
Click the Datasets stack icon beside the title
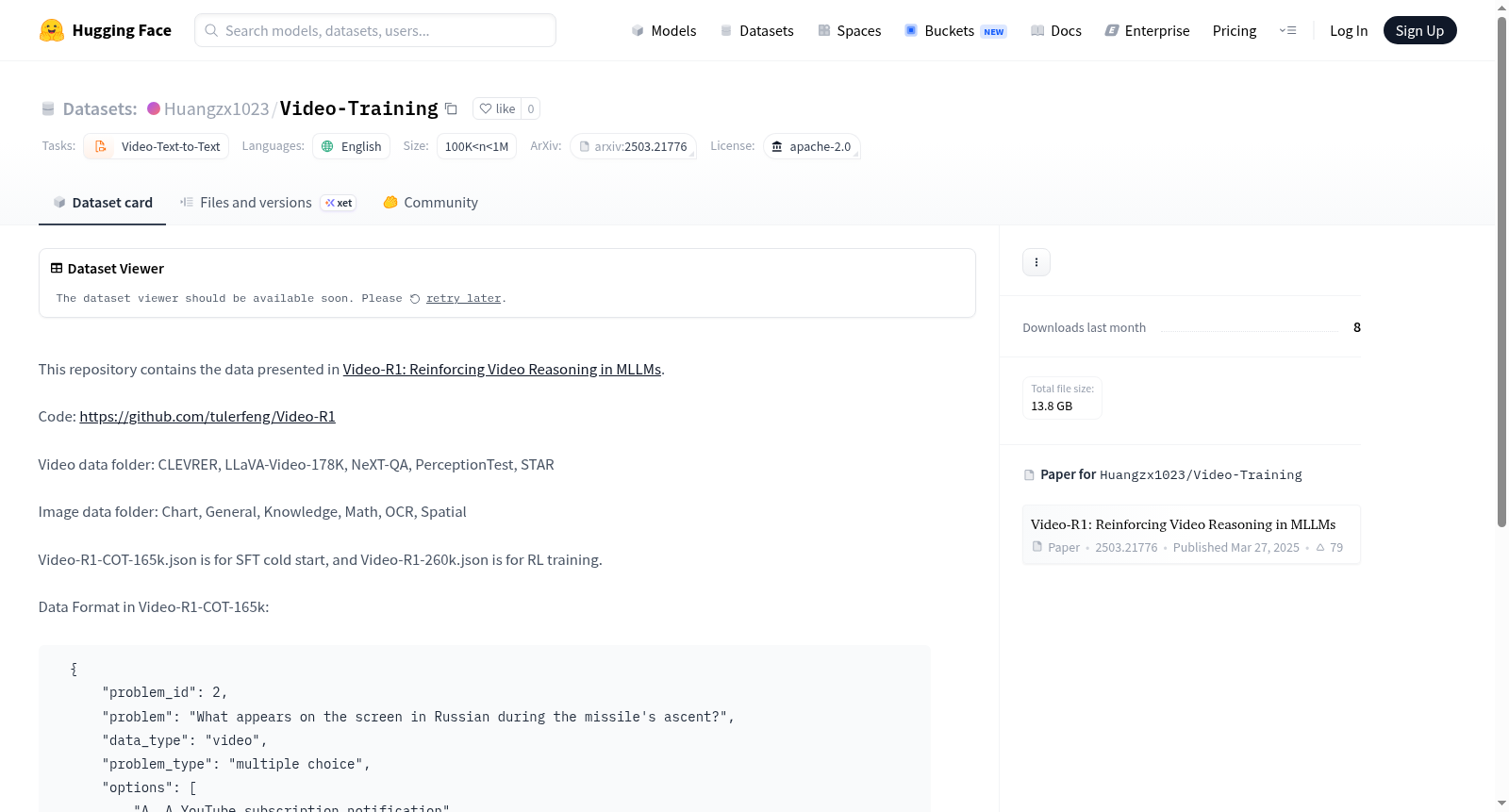coord(48,109)
